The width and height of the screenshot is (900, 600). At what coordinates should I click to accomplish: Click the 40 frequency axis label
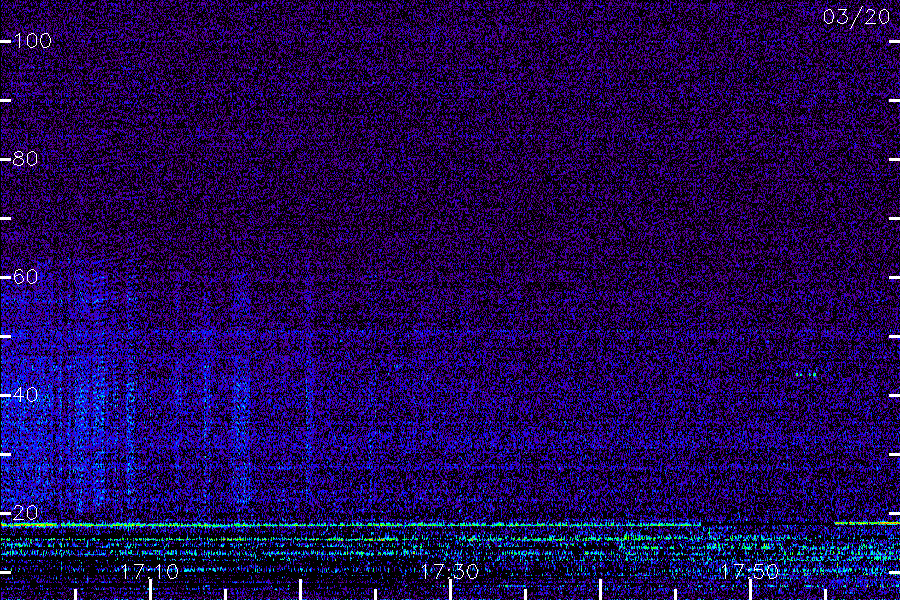click(x=25, y=395)
